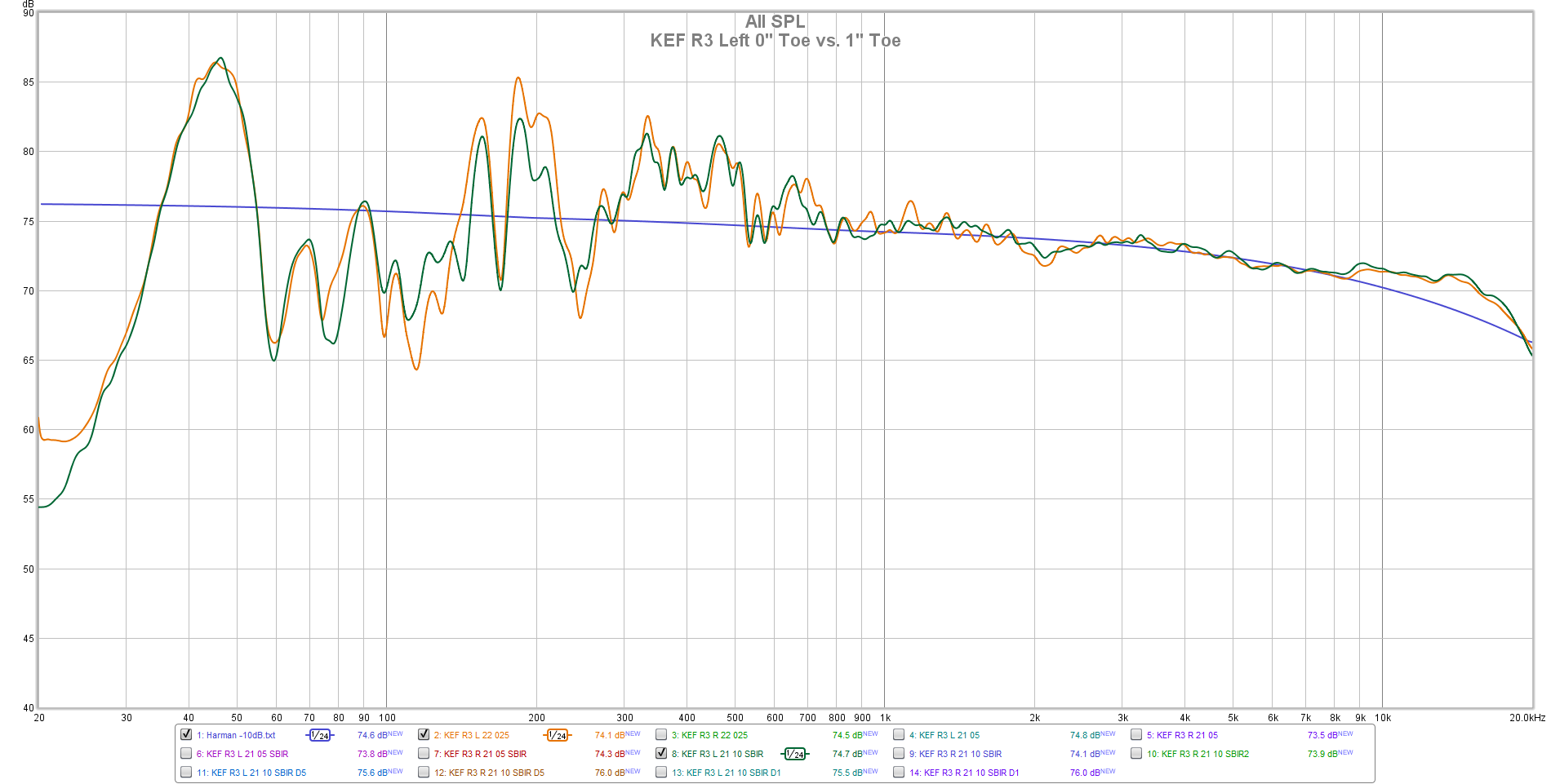Click the '13: KEF R3 L 21 10 SBIR D1' label
The image size is (1551, 784).
click(x=726, y=773)
